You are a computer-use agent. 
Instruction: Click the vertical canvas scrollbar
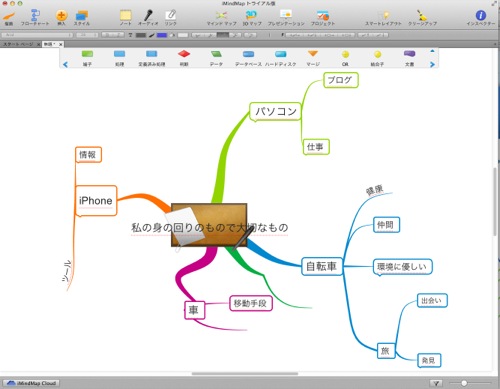(495, 202)
